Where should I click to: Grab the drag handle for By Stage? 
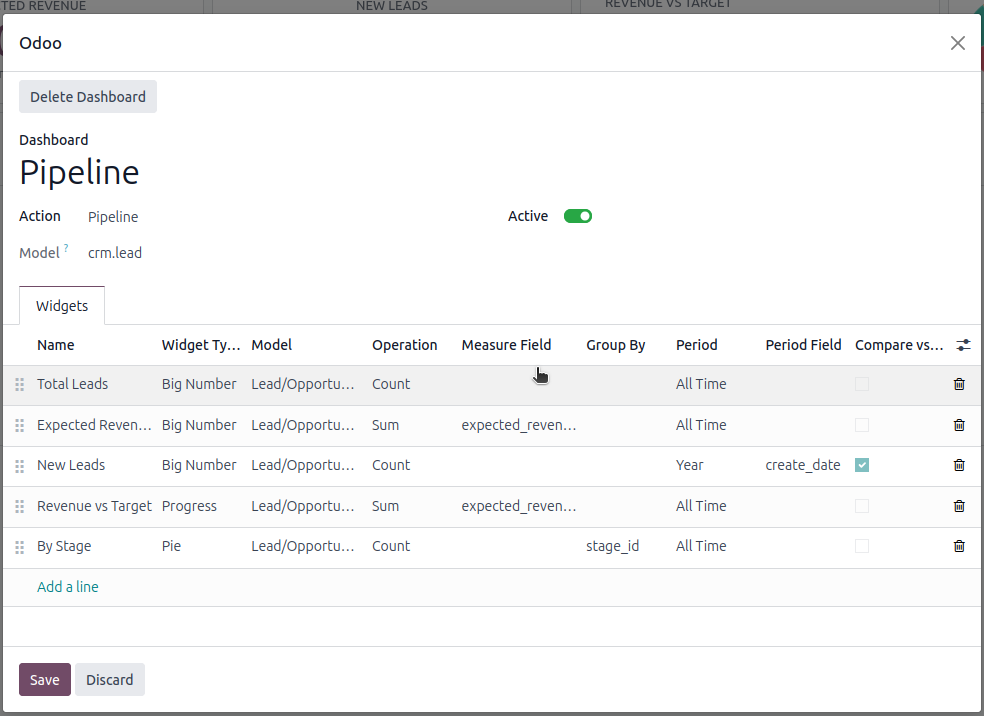tap(19, 547)
